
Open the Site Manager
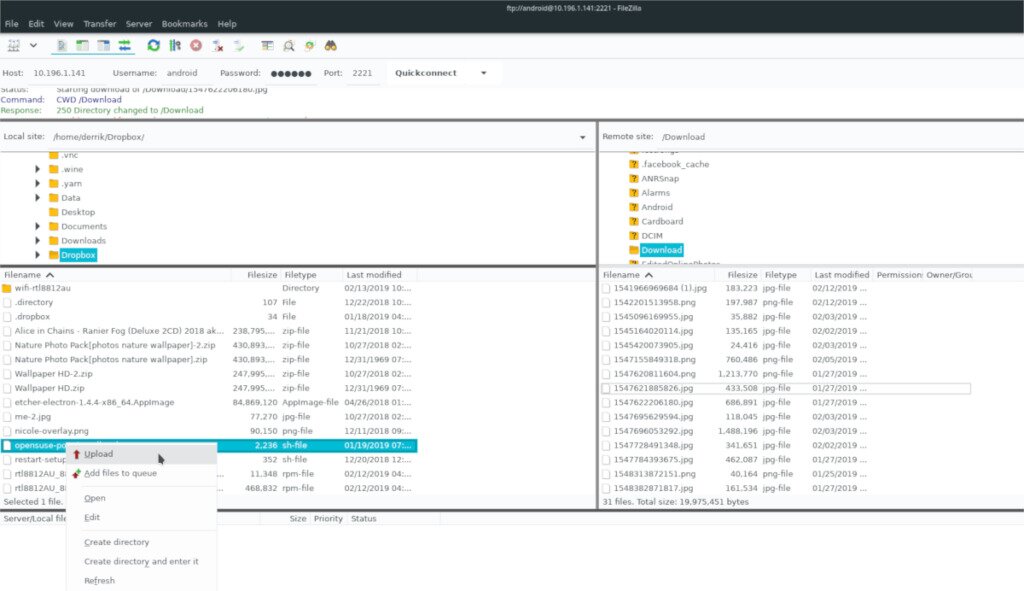13,45
